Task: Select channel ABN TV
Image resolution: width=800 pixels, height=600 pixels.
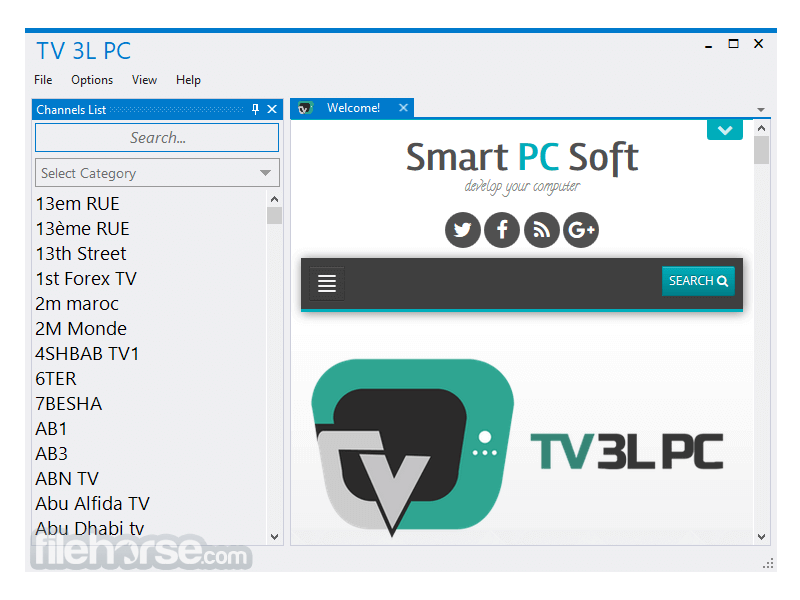Action: pos(67,479)
